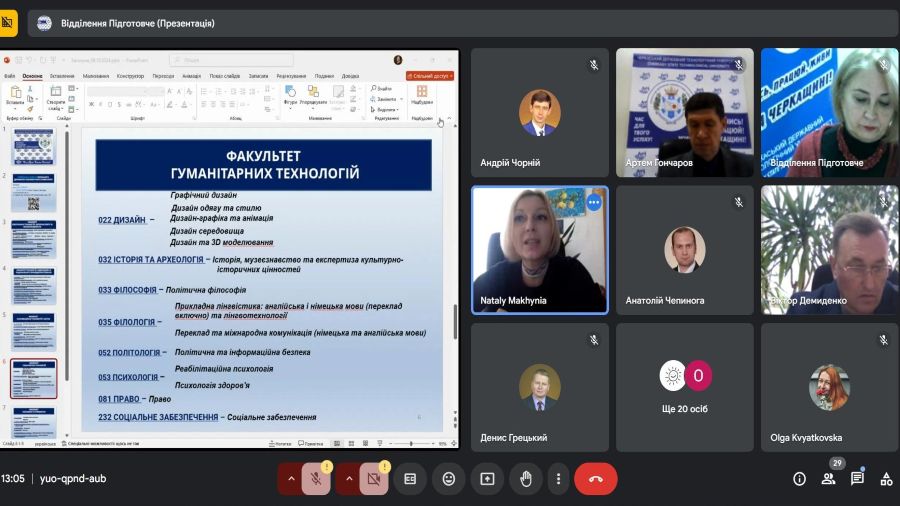Open the Показ слайдів ribbon tab
Image resolution: width=900 pixels, height=506 pixels.
click(x=224, y=76)
